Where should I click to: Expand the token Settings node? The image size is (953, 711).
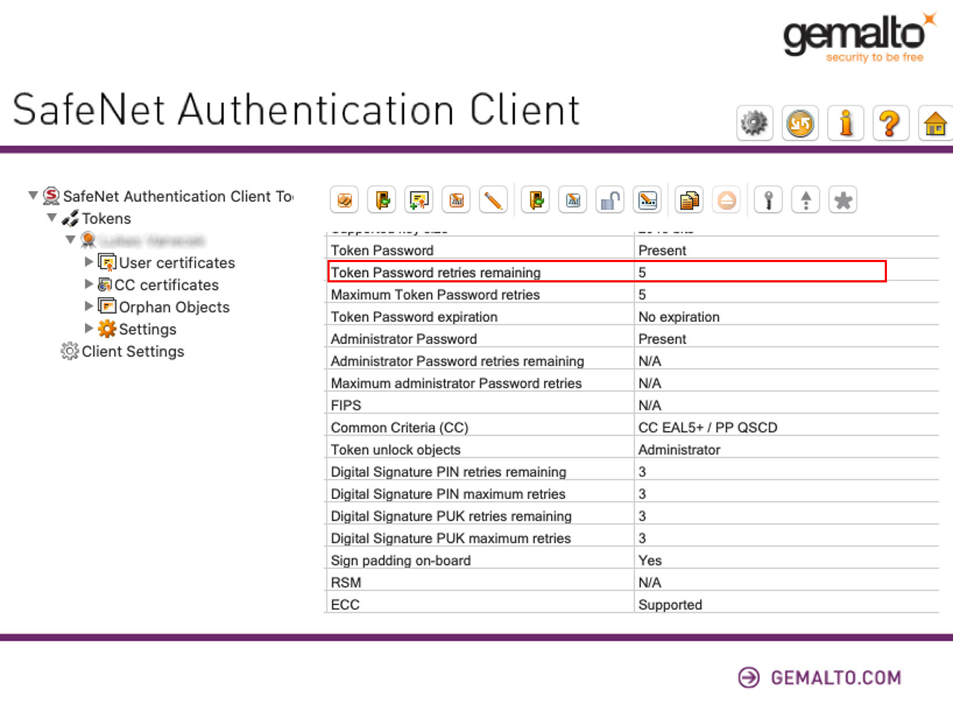coord(89,328)
